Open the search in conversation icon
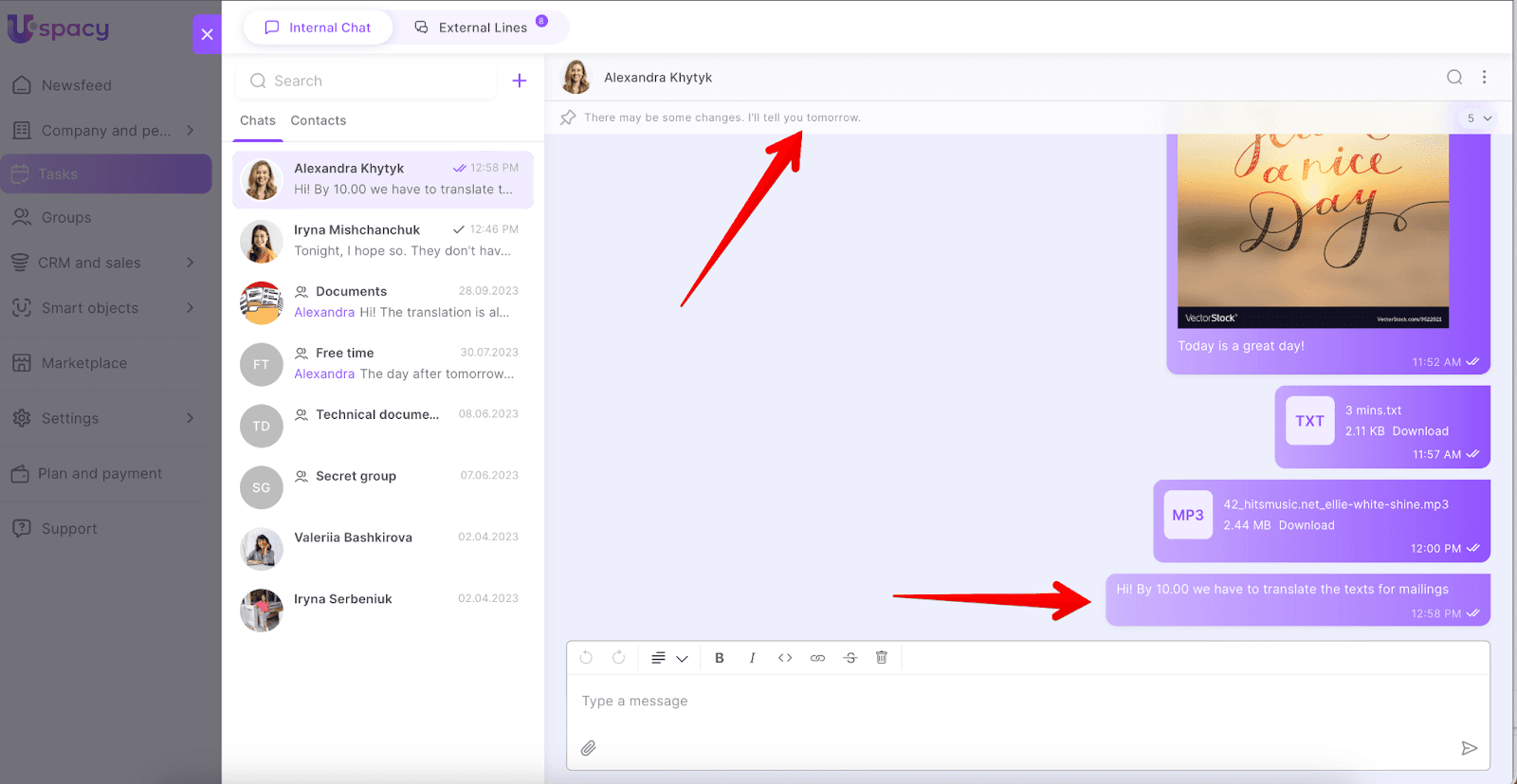 tap(1453, 78)
